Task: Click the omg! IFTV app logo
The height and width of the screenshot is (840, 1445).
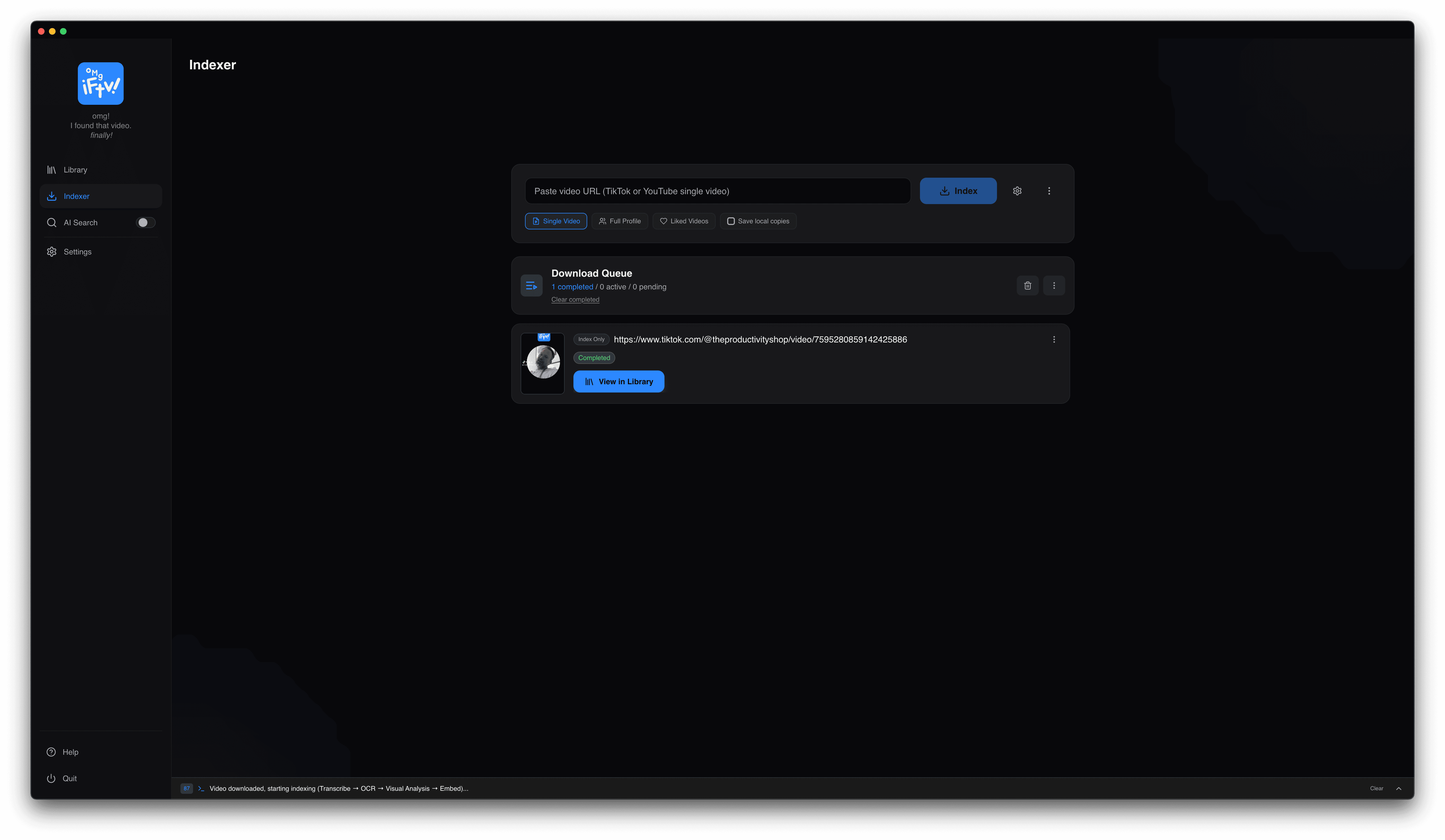Action: (x=100, y=84)
